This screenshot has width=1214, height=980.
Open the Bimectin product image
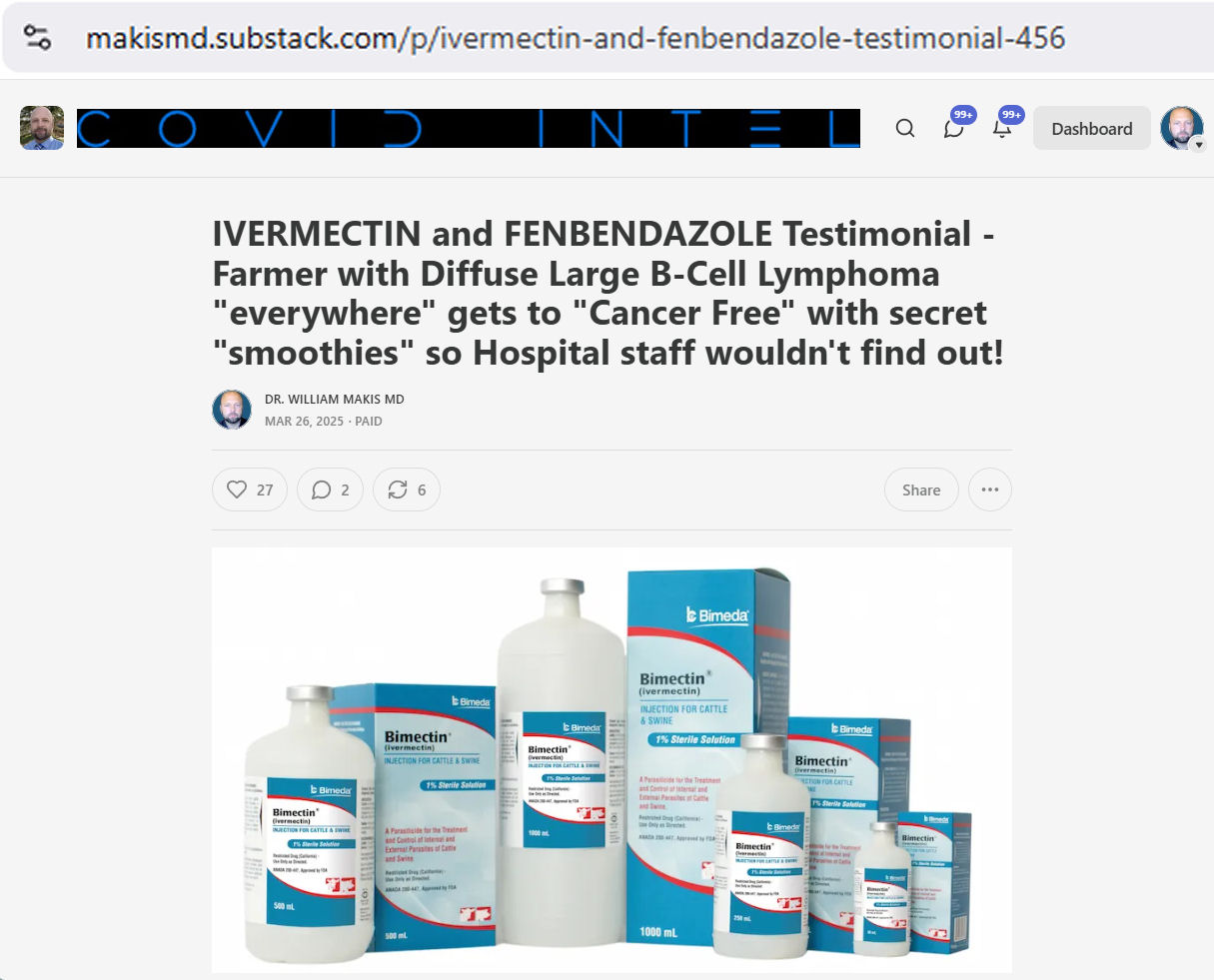611,759
